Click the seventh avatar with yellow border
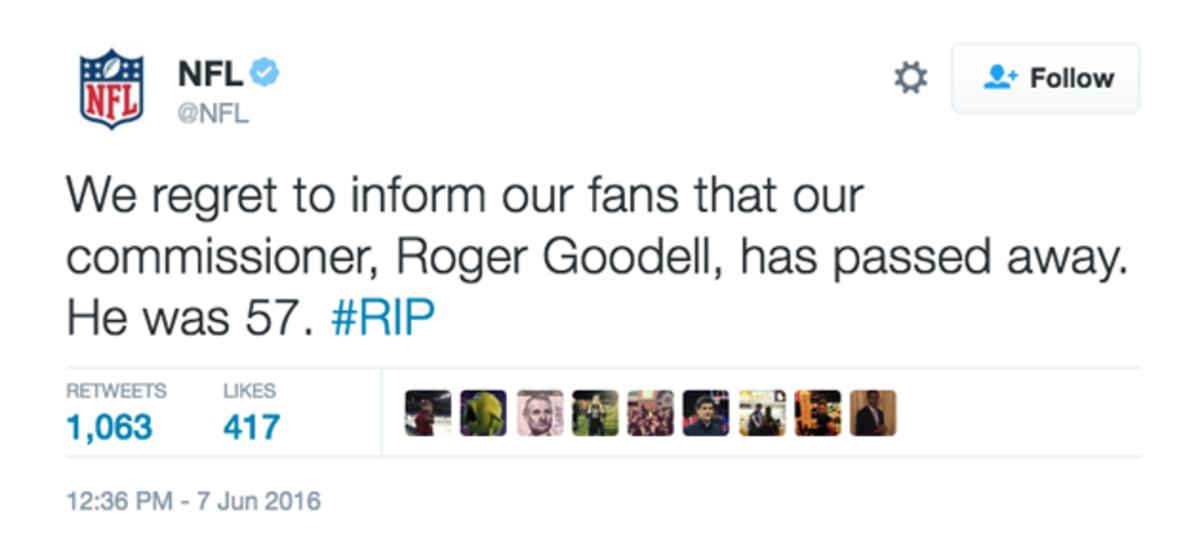The height and width of the screenshot is (539, 1200). coord(762,413)
